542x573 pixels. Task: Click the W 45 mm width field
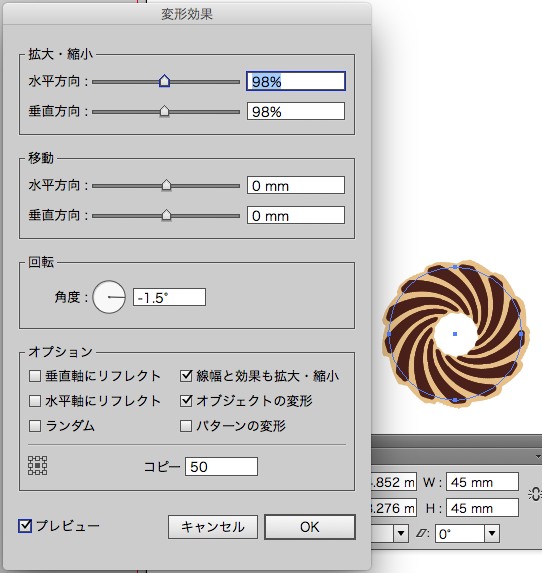[482, 482]
